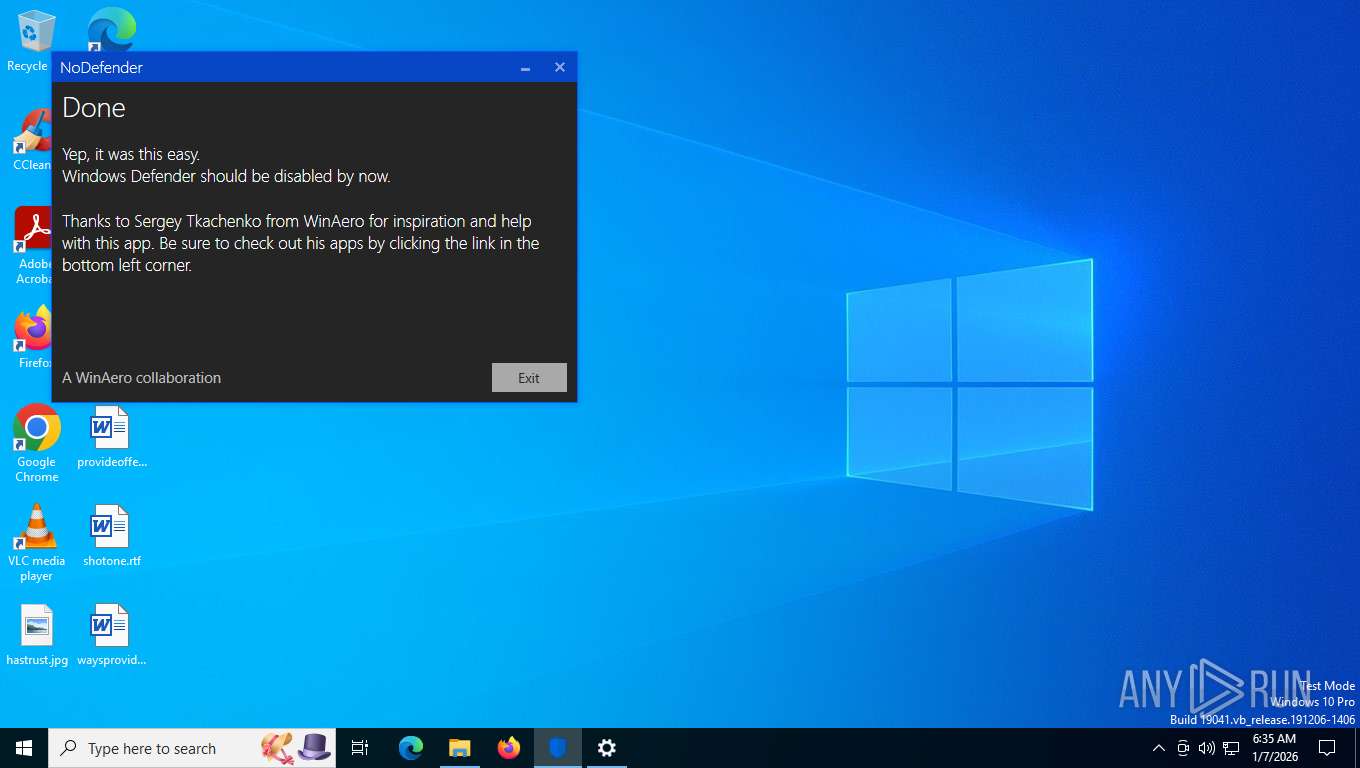
Task: Minimize the NoDefender window
Action: click(x=525, y=68)
